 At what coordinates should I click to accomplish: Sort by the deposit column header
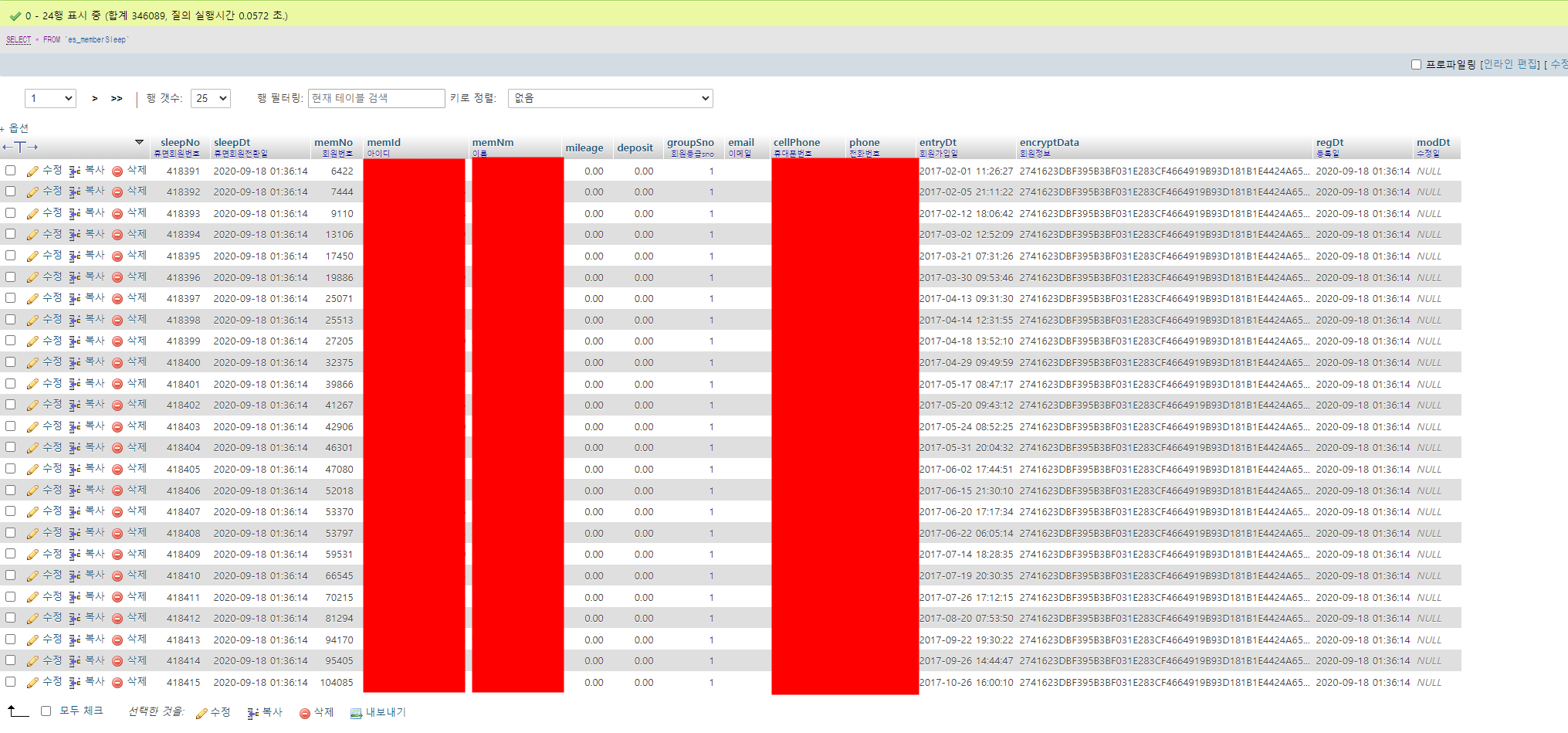[x=635, y=148]
